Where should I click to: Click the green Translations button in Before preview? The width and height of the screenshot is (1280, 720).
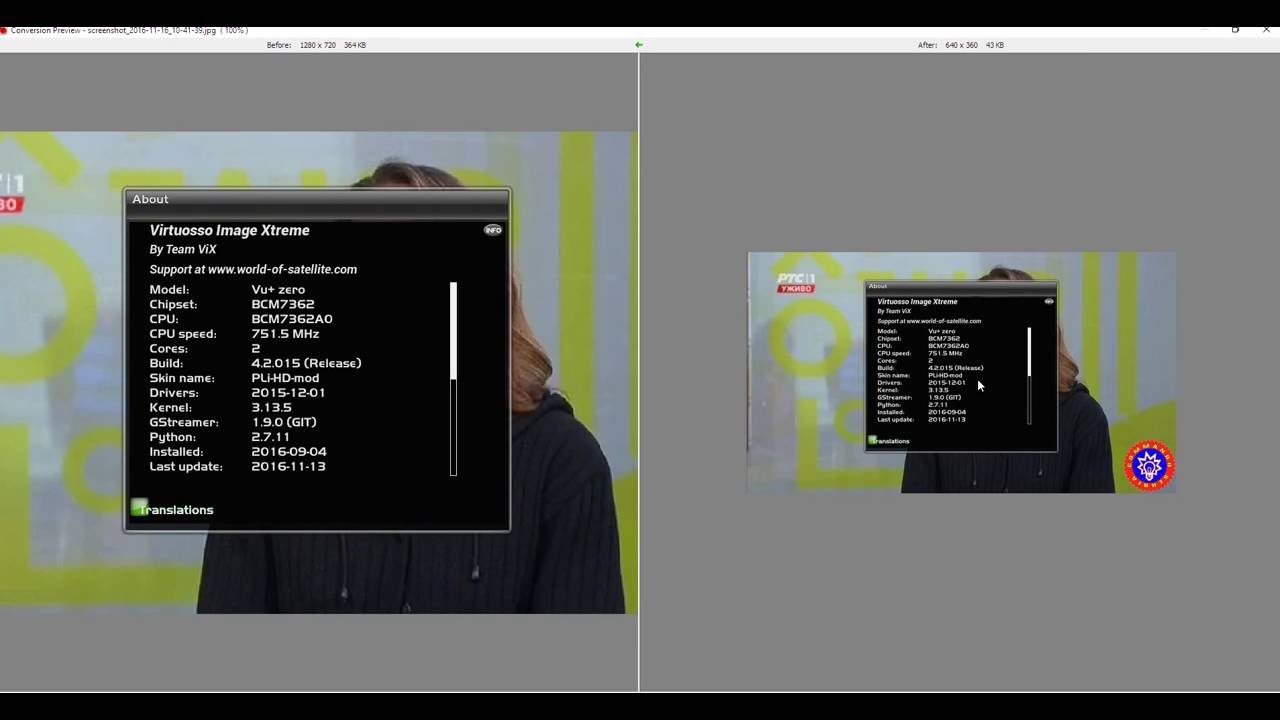click(172, 509)
